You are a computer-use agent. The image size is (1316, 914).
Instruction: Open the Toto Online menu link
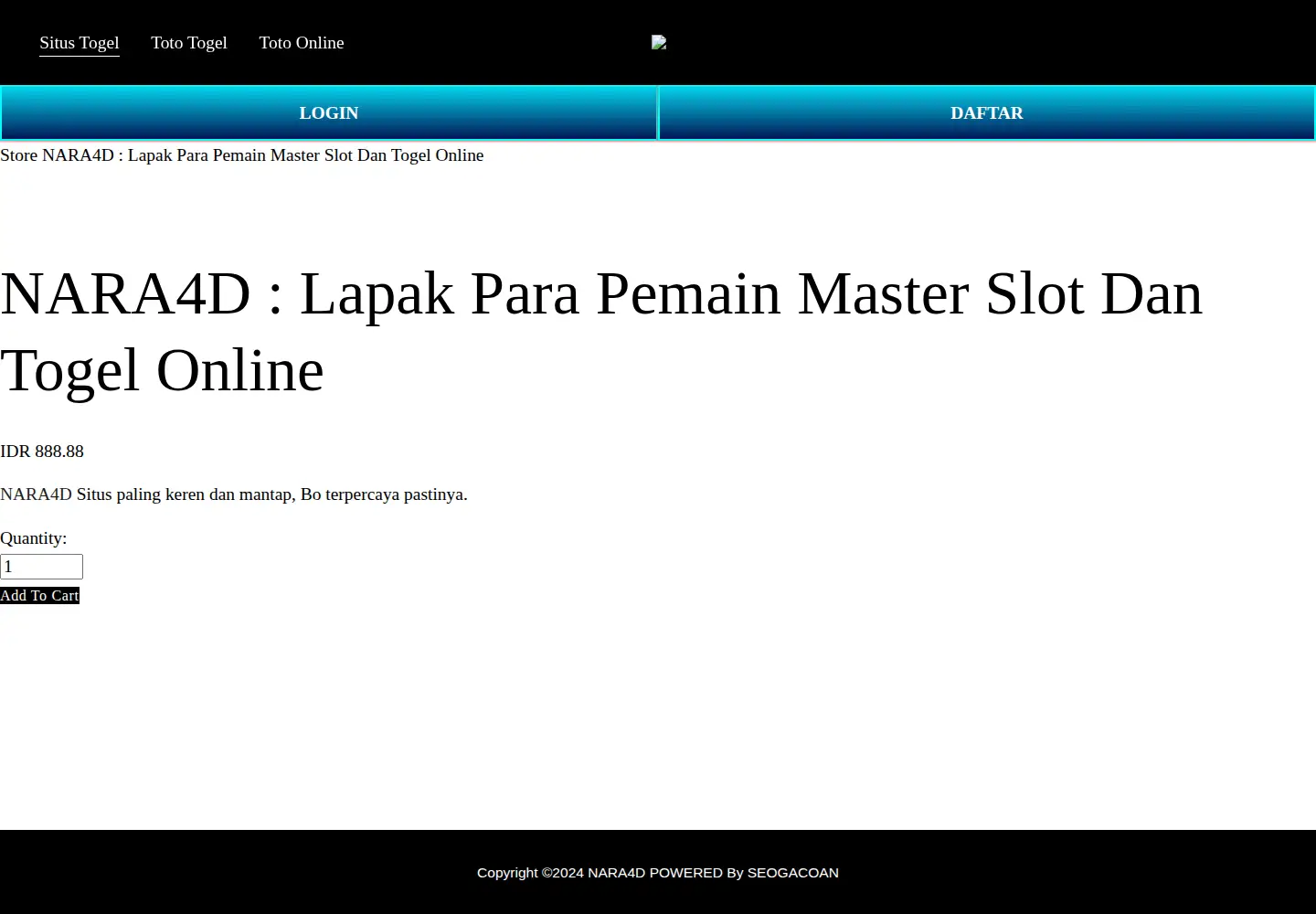click(302, 43)
